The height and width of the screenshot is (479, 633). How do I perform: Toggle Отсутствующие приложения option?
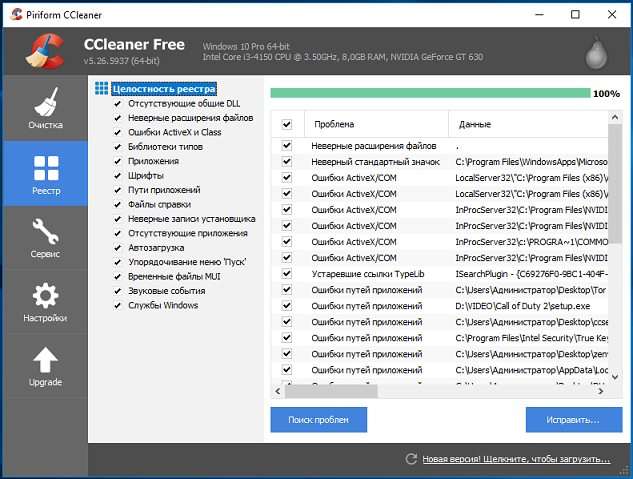pos(117,233)
